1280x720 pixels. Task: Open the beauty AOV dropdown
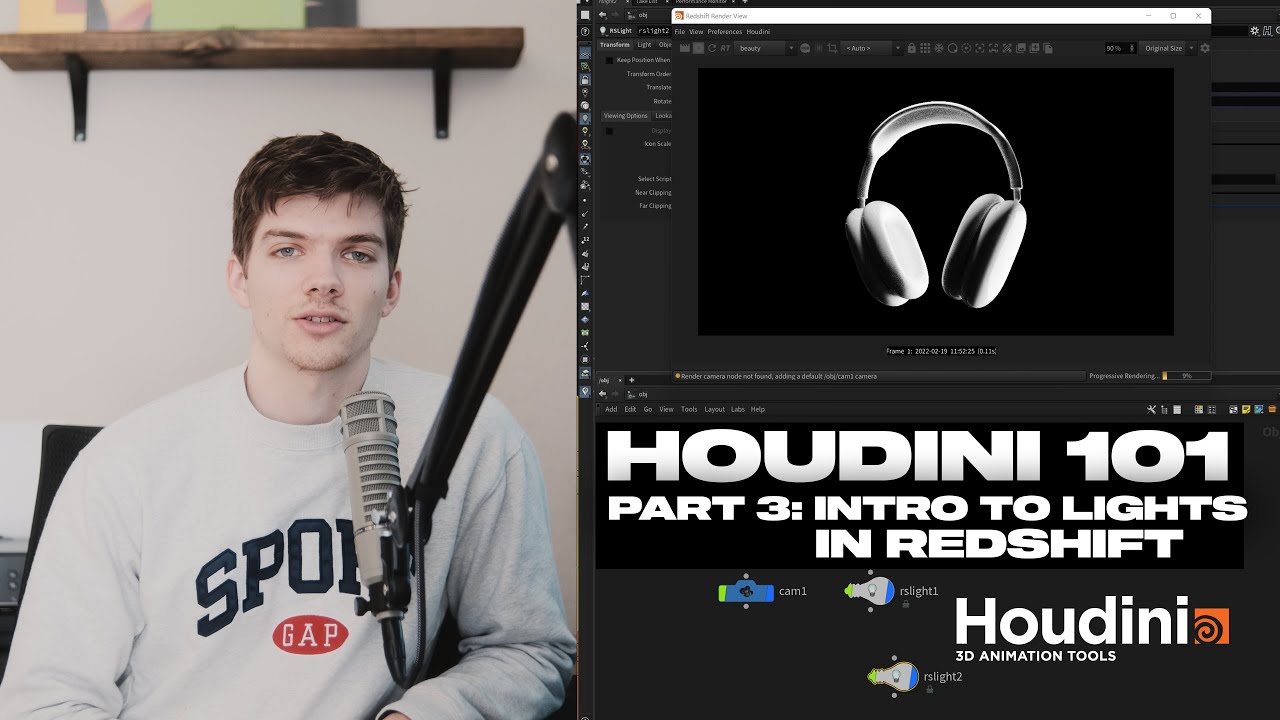coord(765,48)
